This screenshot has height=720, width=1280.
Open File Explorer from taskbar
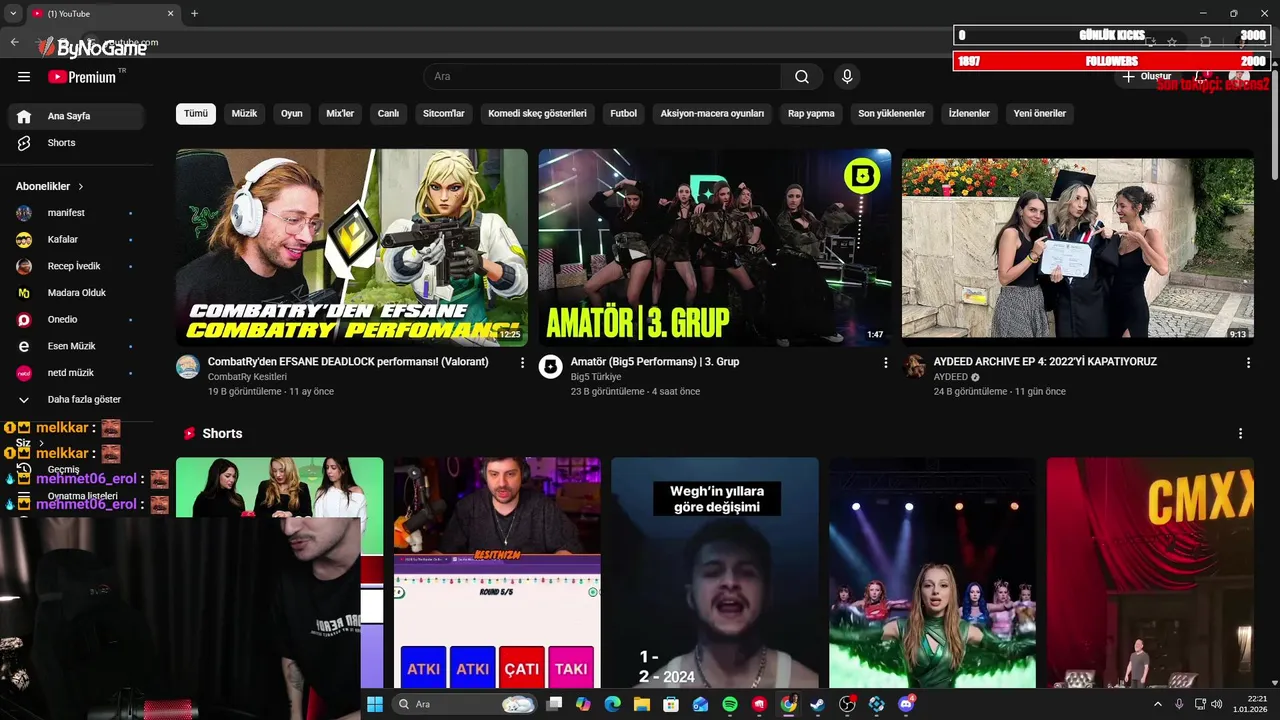tap(642, 704)
